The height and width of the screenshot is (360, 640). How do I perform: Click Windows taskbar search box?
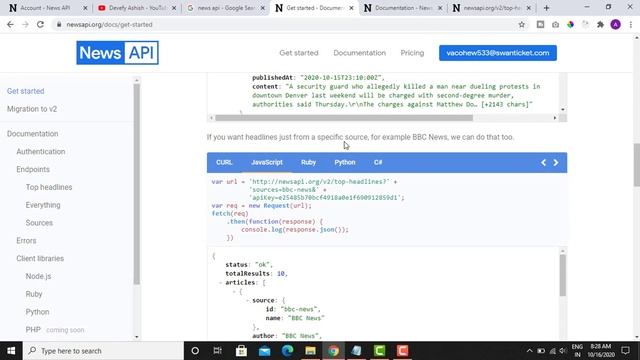[103, 351]
